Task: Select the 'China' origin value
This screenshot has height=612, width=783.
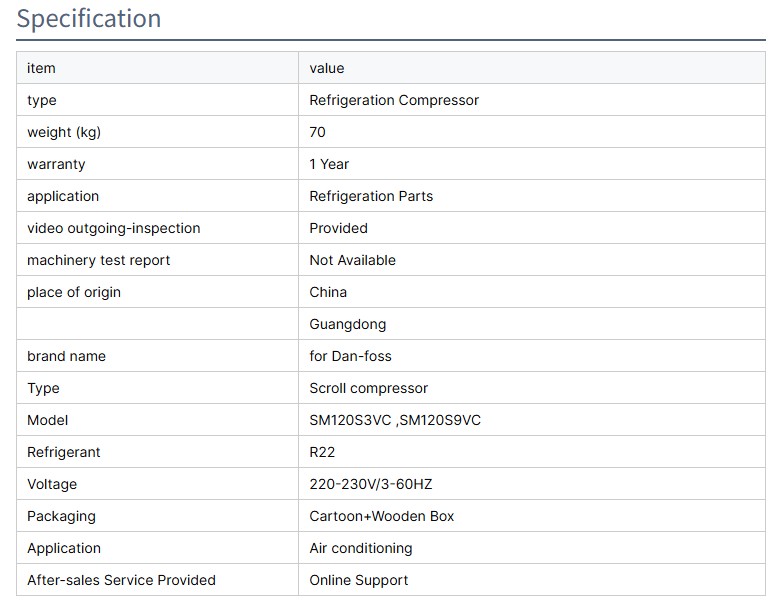Action: pos(328,292)
